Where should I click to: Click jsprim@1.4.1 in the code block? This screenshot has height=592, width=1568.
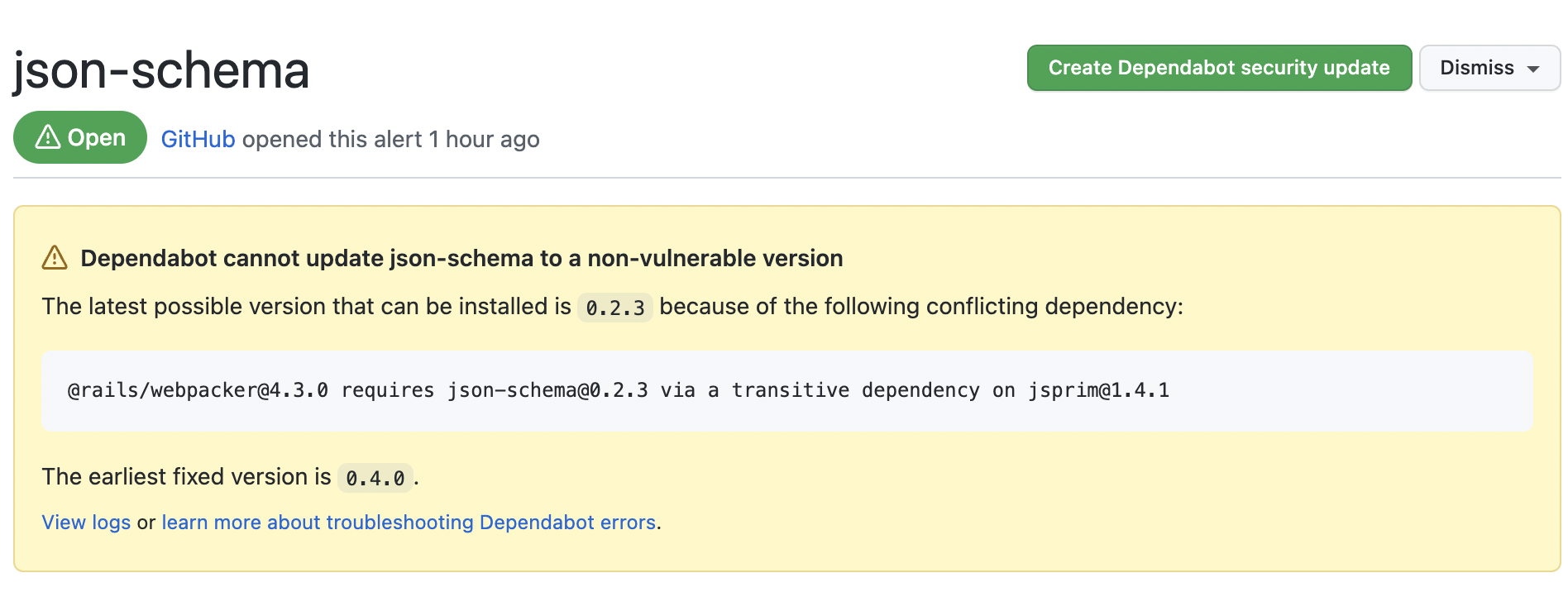click(x=1098, y=390)
